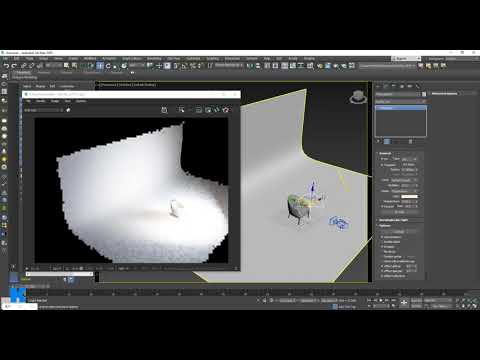The width and height of the screenshot is (480, 360).
Task: Open the frame buffer channel dropdown
Action: (44, 110)
